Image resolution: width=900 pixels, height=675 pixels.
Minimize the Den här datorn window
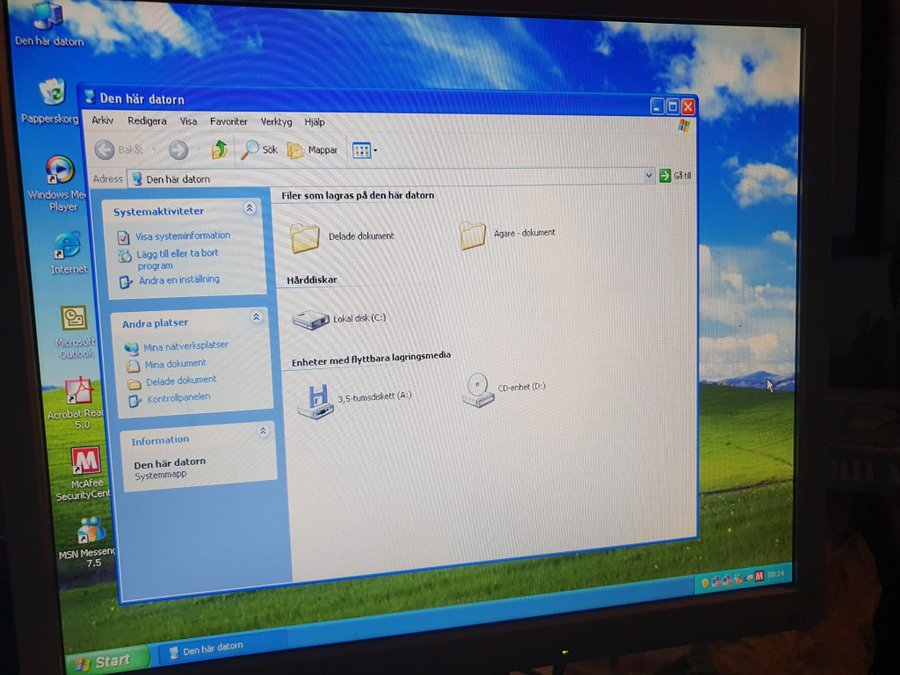pyautogui.click(x=657, y=106)
